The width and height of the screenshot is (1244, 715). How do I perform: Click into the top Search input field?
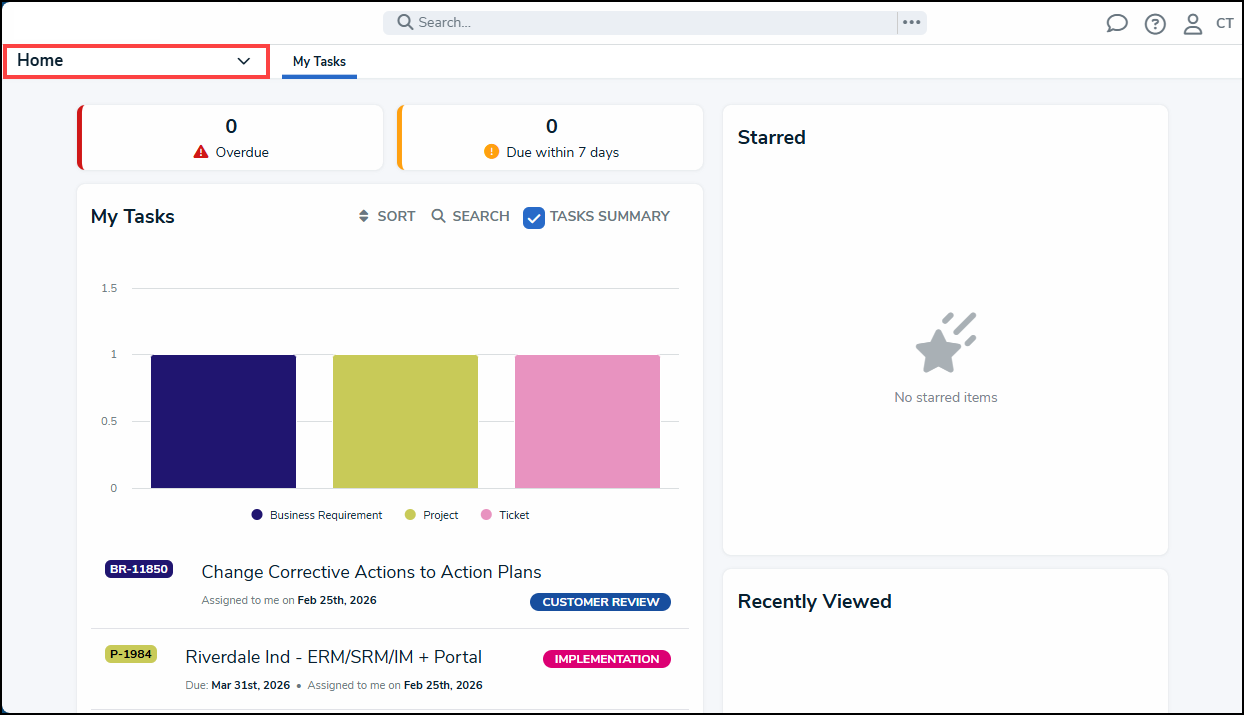pyautogui.click(x=650, y=22)
